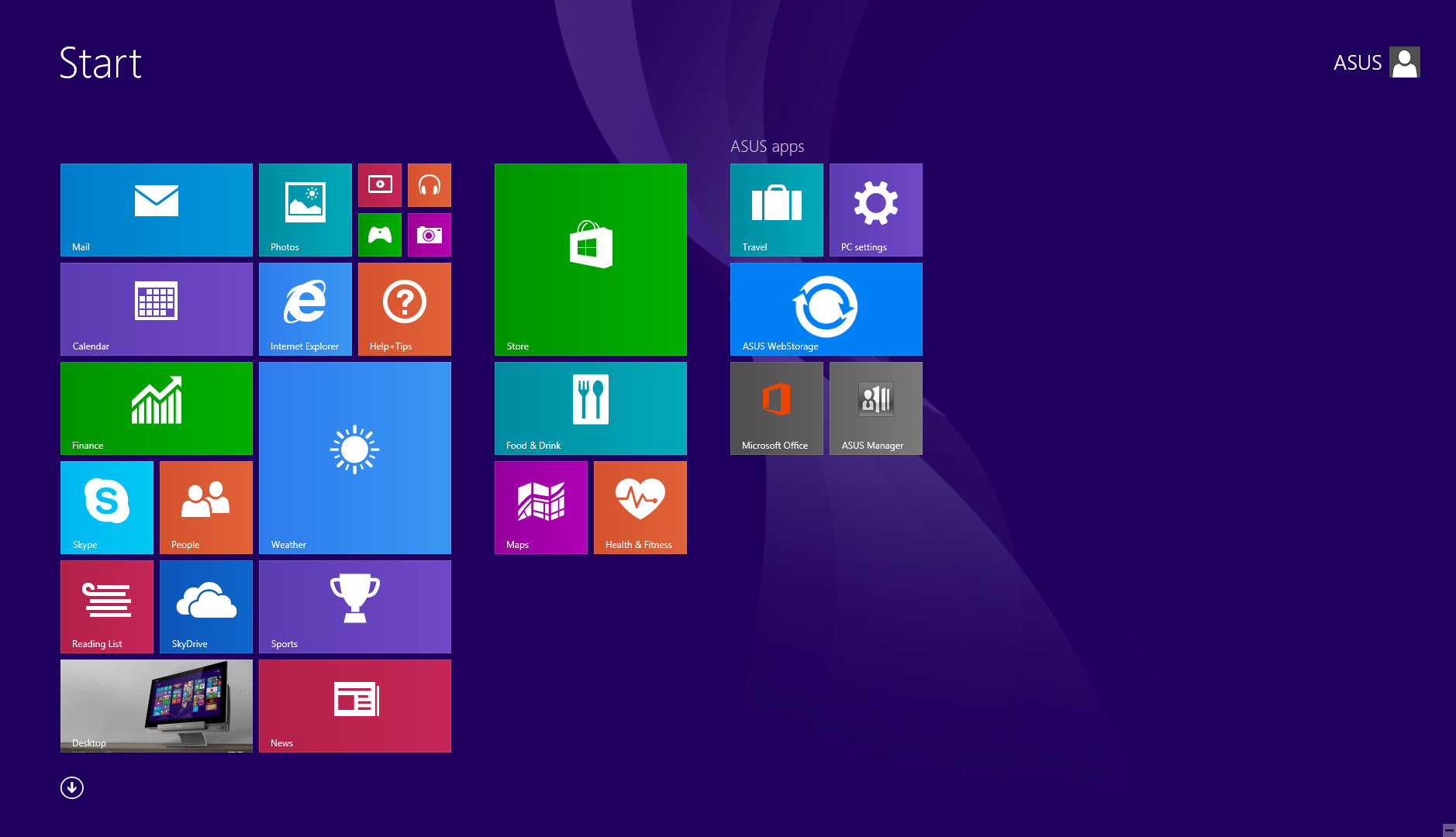The image size is (1456, 837).
Task: Open PC settings tile
Action: (x=876, y=210)
